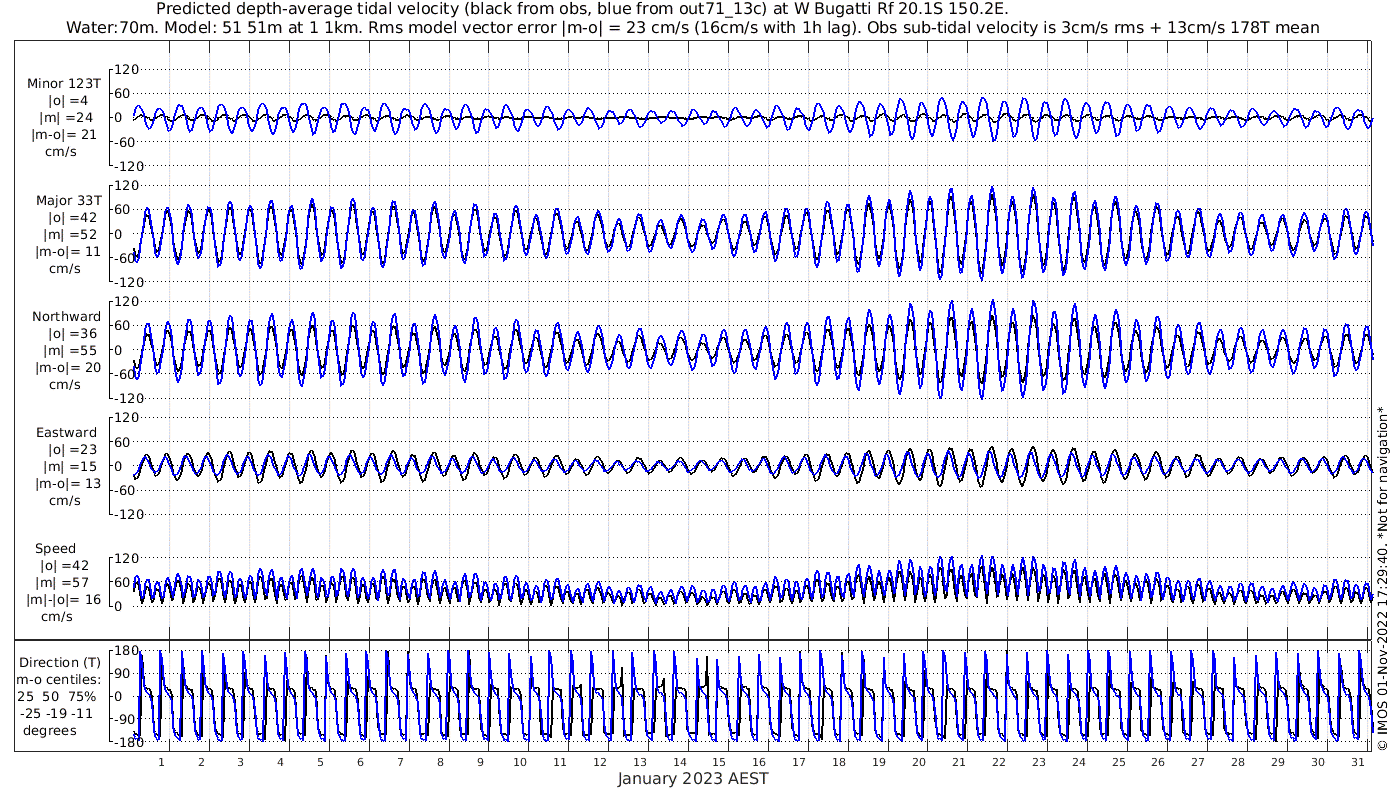Click the day '31' tick label
The width and height of the screenshot is (1400, 800).
pyautogui.click(x=1357, y=762)
